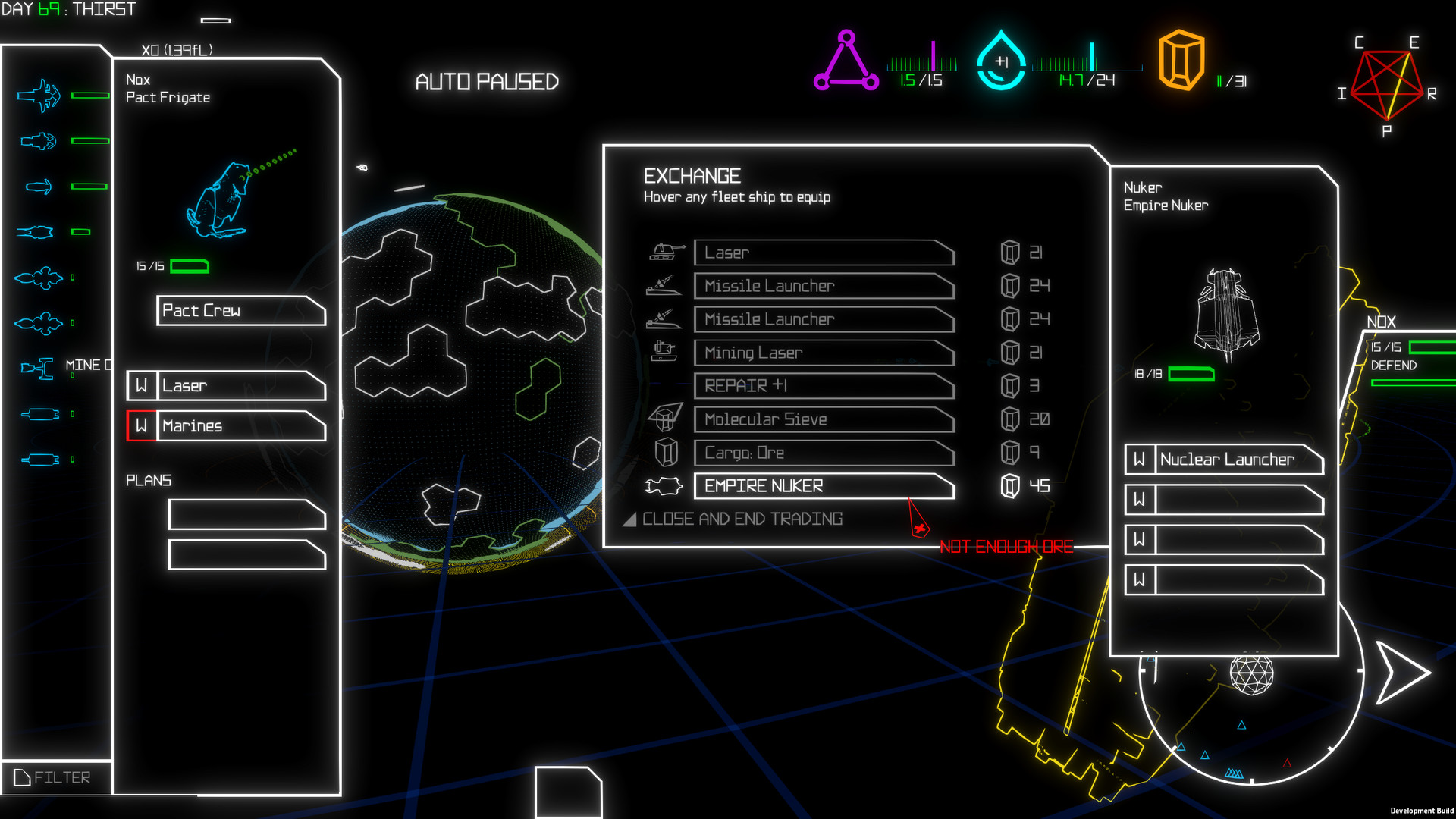This screenshot has height=819, width=1456.
Task: Click the orange ore cube icon
Action: tap(1181, 61)
